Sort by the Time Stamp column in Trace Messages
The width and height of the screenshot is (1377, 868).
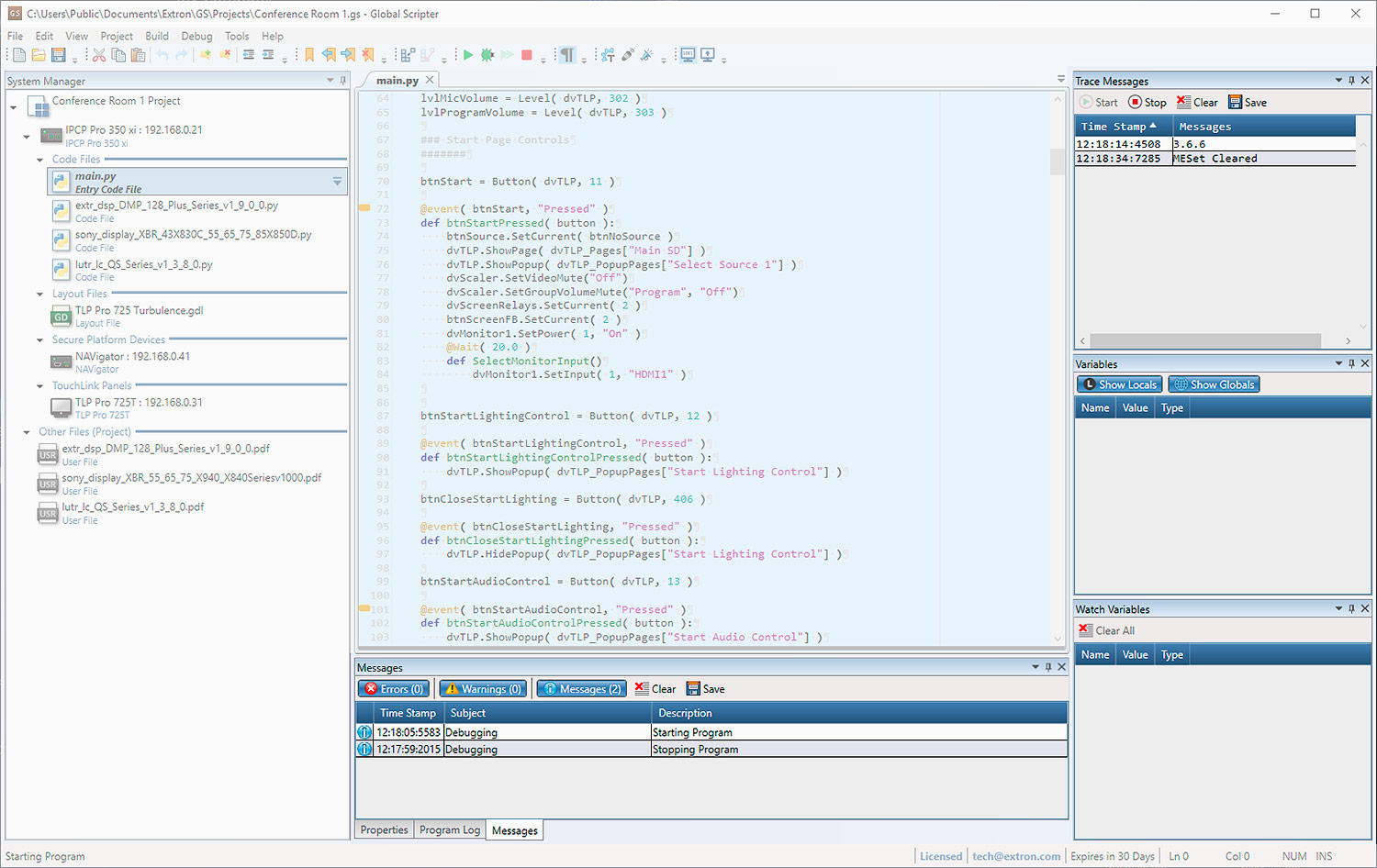1124,127
